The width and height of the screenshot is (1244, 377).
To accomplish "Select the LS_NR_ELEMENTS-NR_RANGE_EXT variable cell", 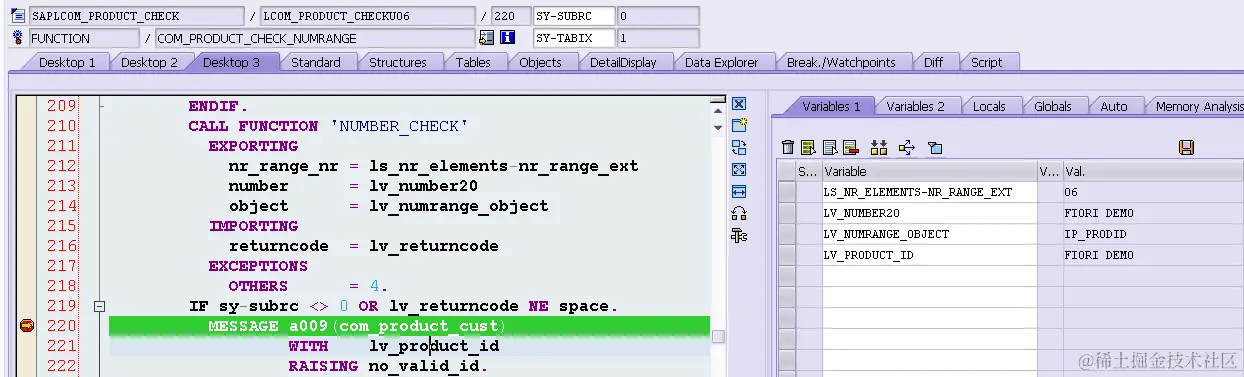I will (929, 192).
